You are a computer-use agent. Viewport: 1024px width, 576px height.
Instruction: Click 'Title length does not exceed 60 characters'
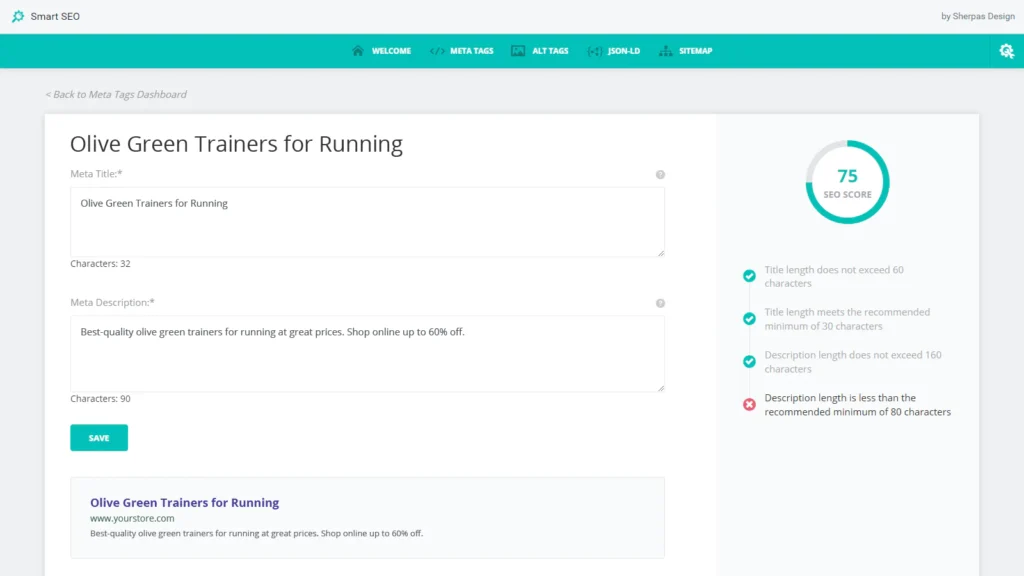(x=834, y=276)
